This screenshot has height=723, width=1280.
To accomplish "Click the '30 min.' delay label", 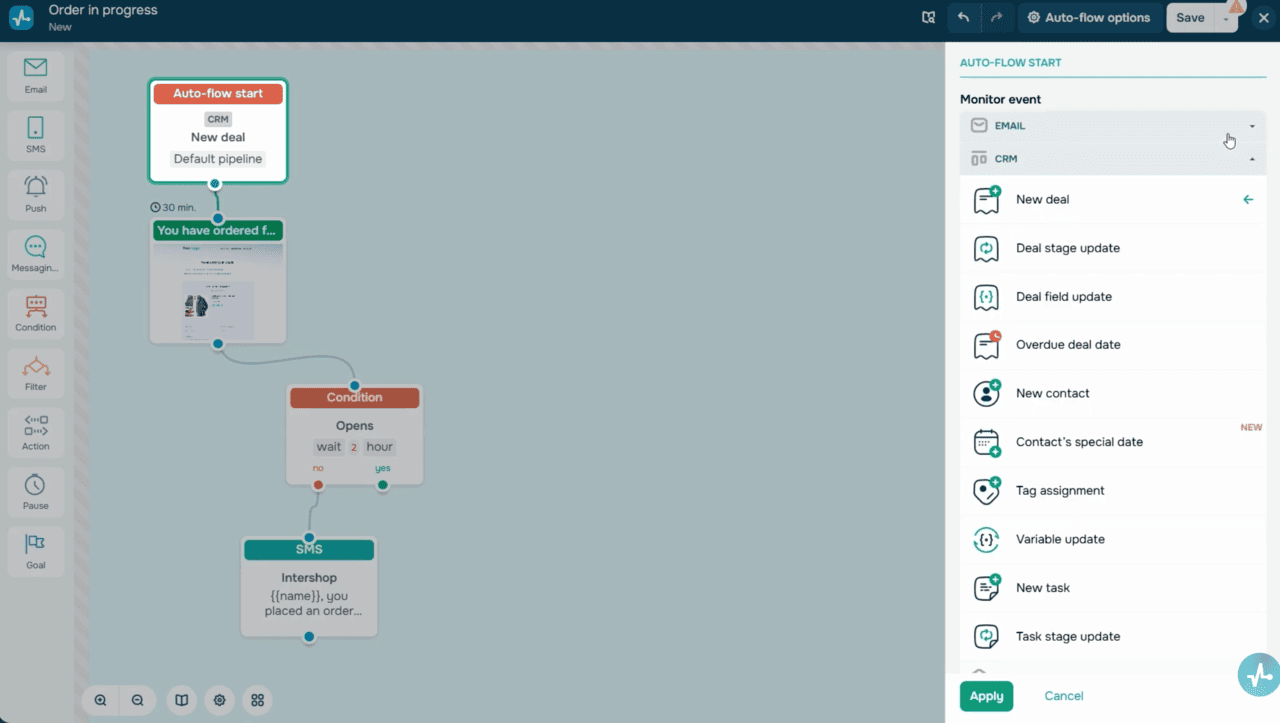I will (173, 207).
